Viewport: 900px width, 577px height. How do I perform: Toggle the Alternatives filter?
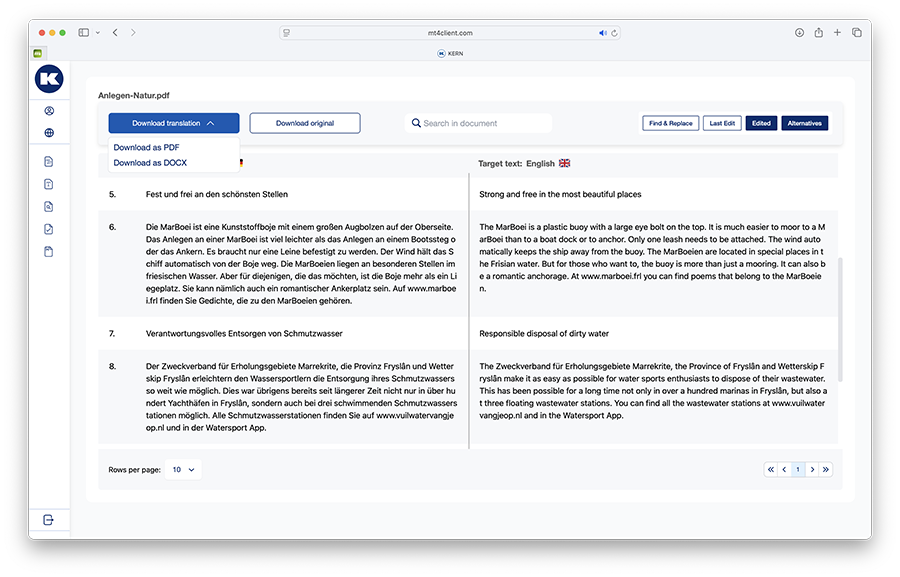point(804,123)
